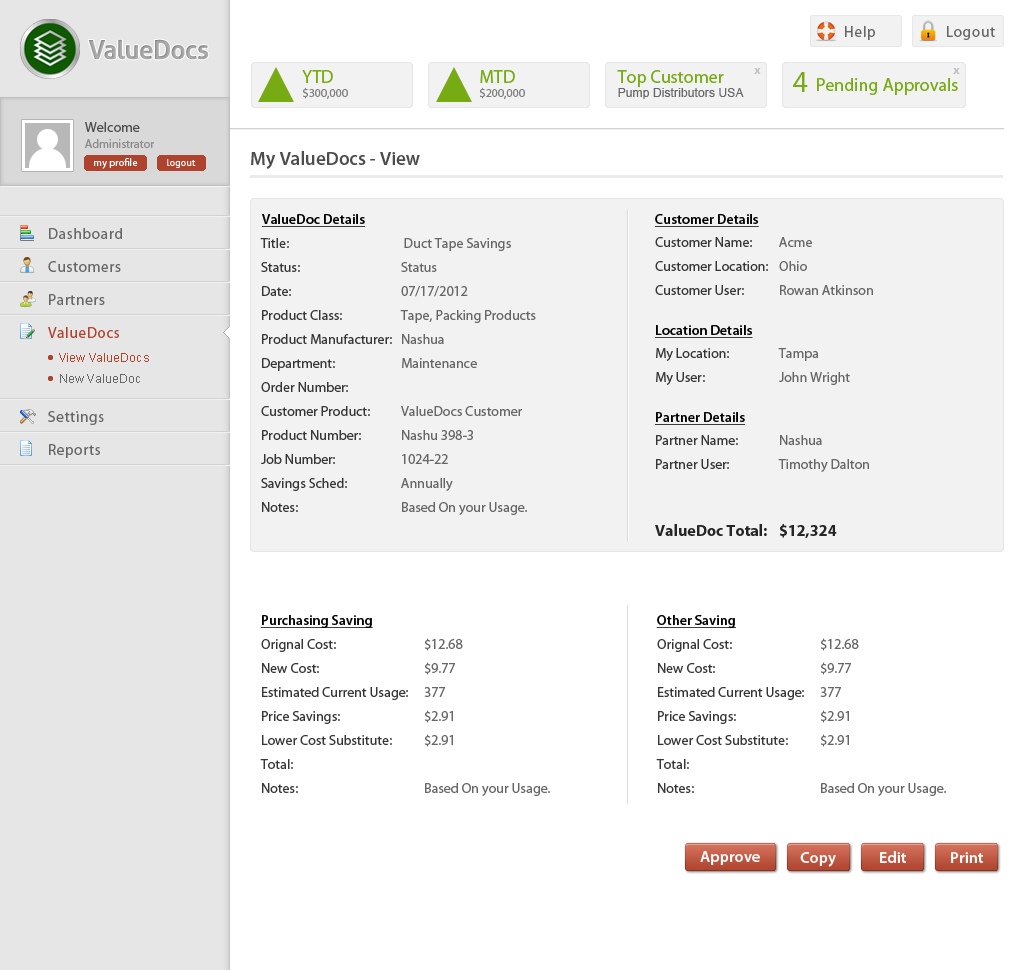Click the Copy button

(818, 858)
